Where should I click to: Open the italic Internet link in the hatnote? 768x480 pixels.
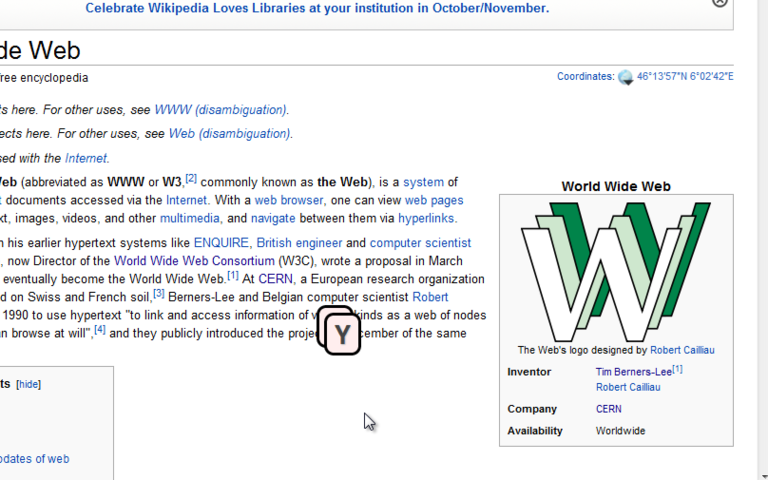pyautogui.click(x=86, y=158)
